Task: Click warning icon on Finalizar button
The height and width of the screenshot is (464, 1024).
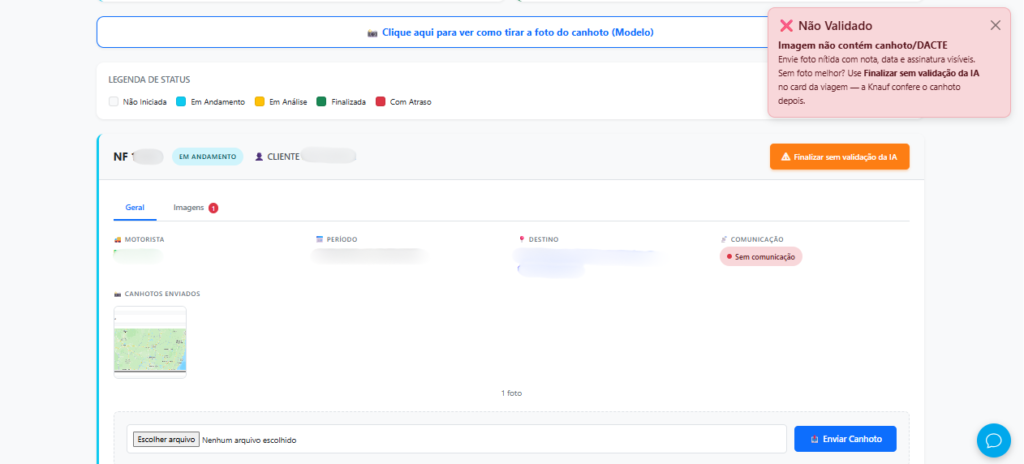Action: coord(786,157)
